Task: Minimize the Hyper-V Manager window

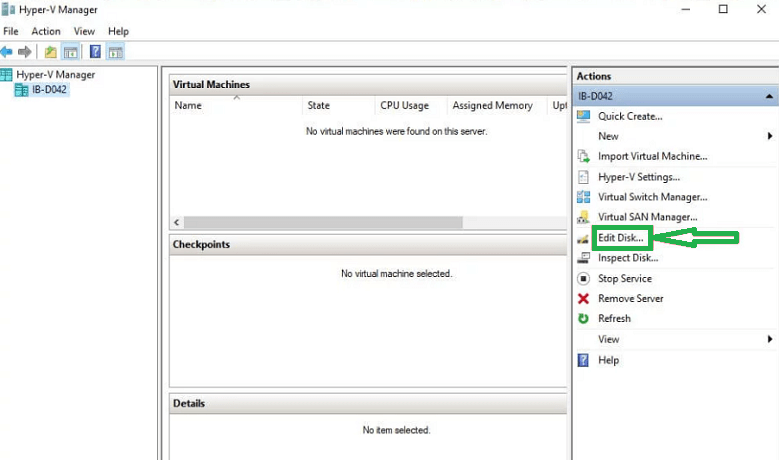Action: pos(686,9)
